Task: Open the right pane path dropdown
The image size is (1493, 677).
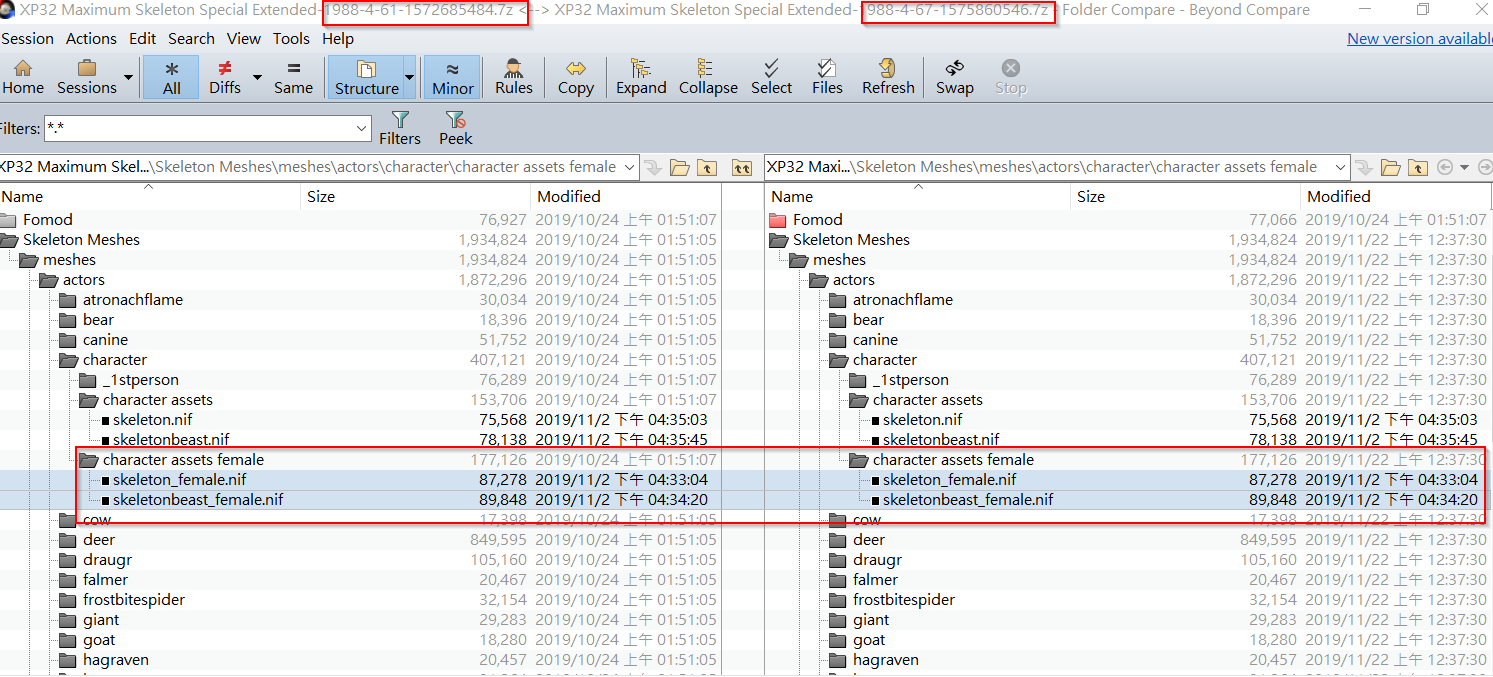Action: click(x=1339, y=167)
